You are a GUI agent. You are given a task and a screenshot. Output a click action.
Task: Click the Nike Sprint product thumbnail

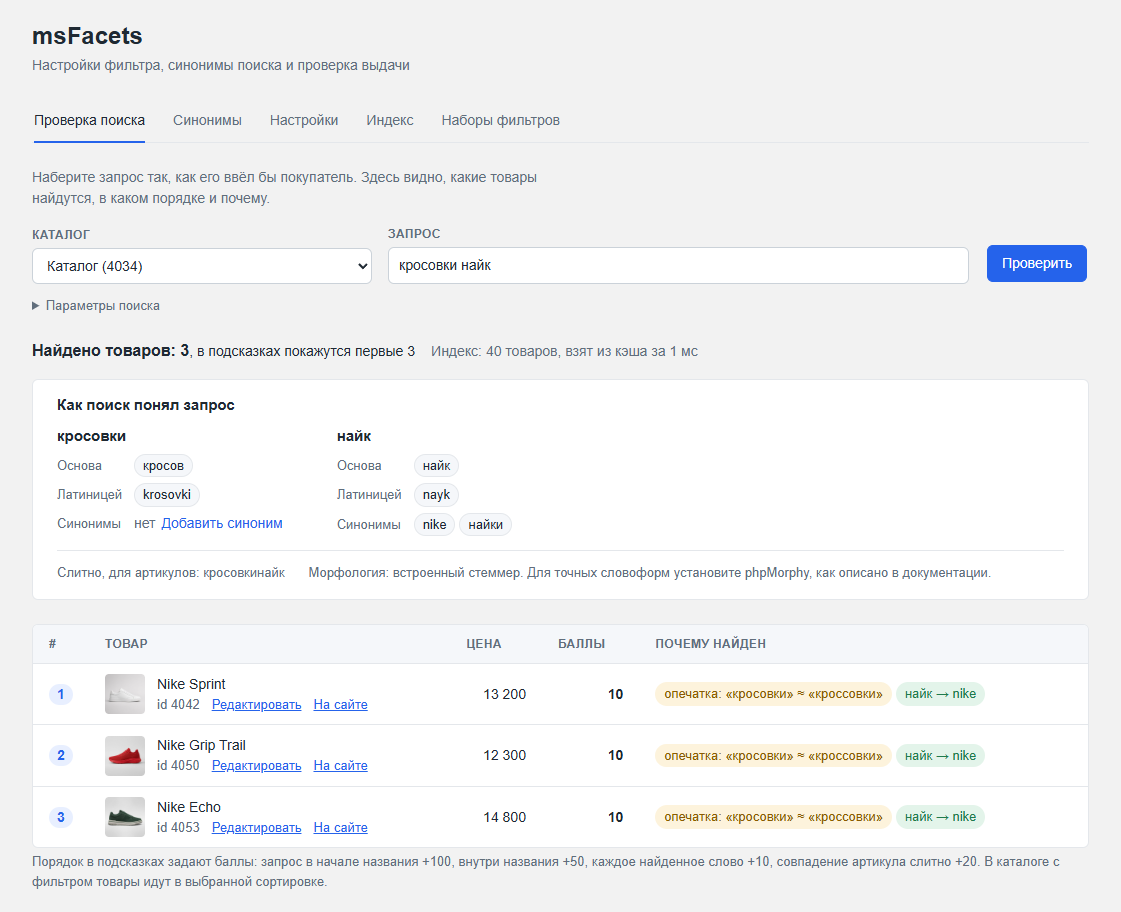(125, 694)
